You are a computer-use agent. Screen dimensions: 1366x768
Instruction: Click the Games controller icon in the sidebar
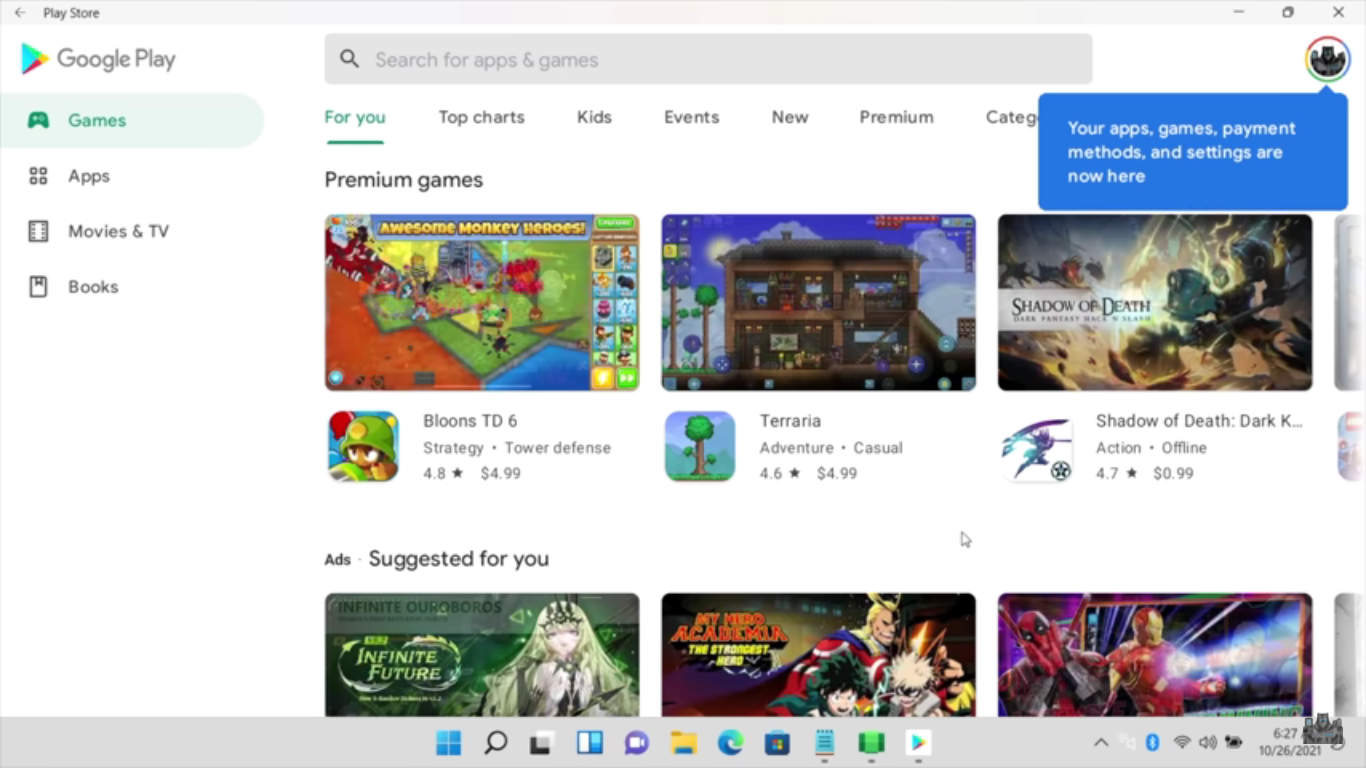pyautogui.click(x=38, y=120)
